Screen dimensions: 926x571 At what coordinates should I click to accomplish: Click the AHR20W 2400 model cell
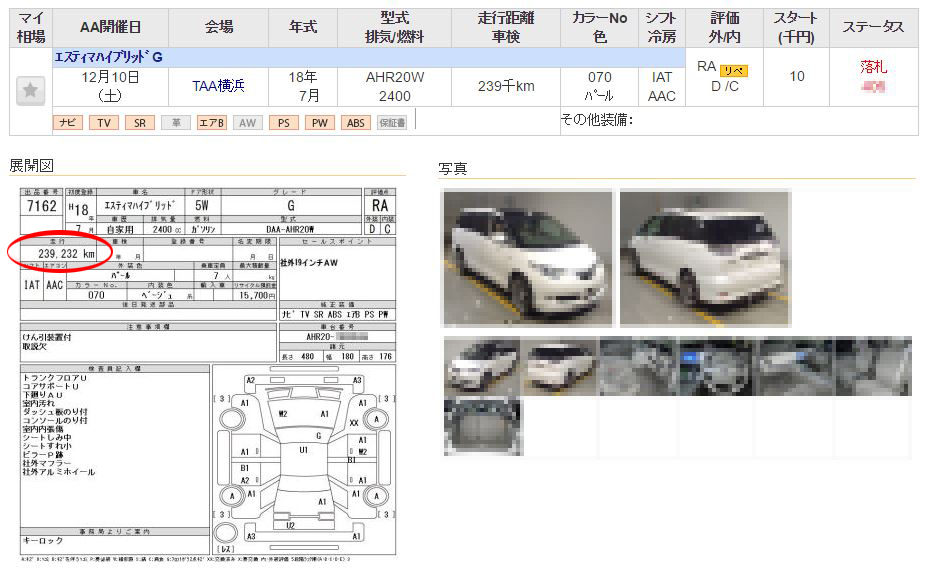click(394, 86)
